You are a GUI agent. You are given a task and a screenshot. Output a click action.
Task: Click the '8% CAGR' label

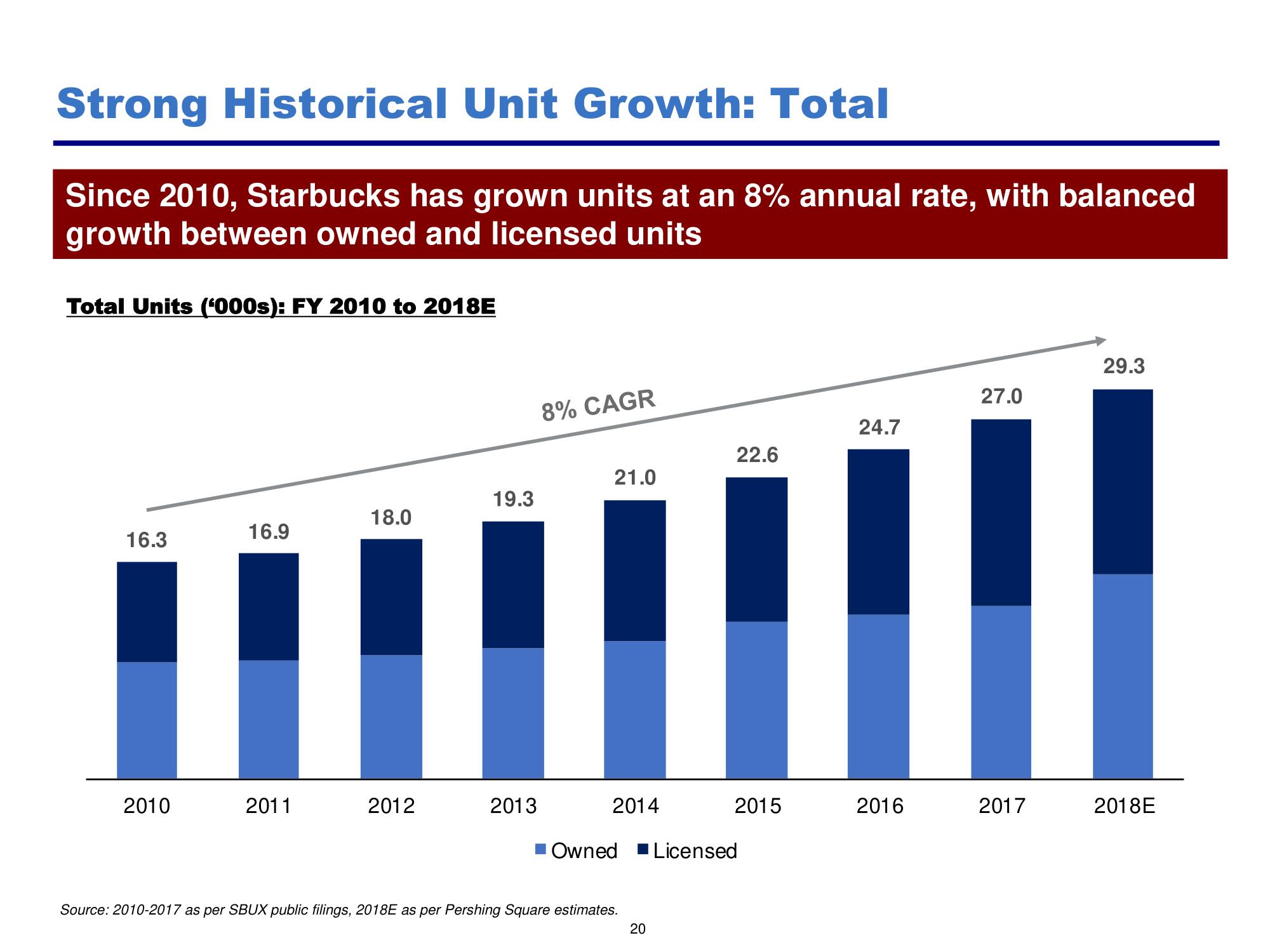[x=598, y=406]
